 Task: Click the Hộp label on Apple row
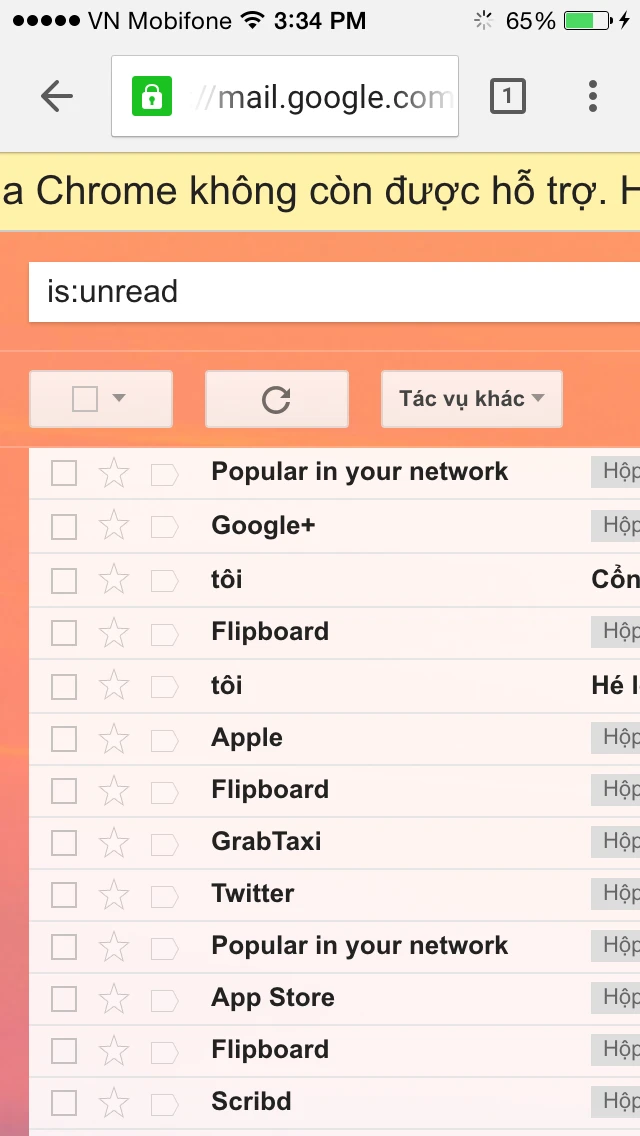tap(615, 738)
